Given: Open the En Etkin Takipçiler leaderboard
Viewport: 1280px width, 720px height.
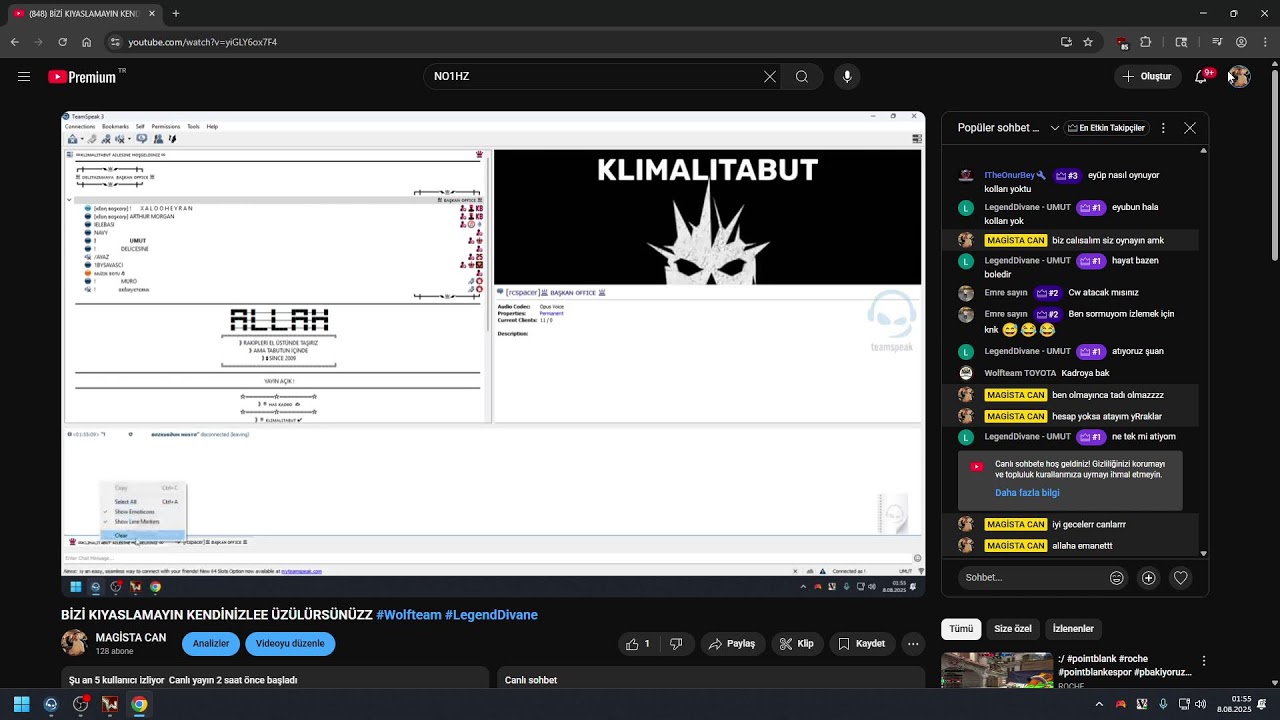Looking at the screenshot, I should [x=1106, y=128].
